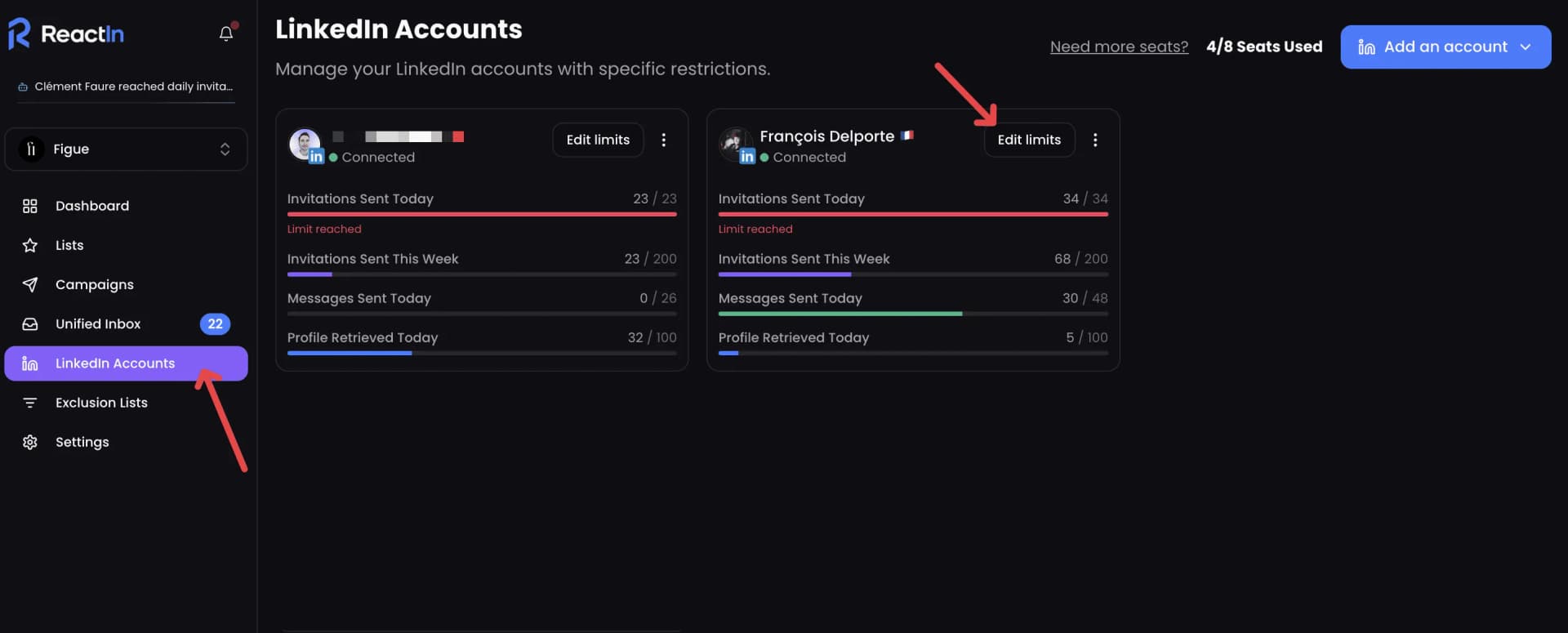Screen dimensions: 1568x633
Task: Click François Delporte's profile avatar
Action: pos(735,144)
